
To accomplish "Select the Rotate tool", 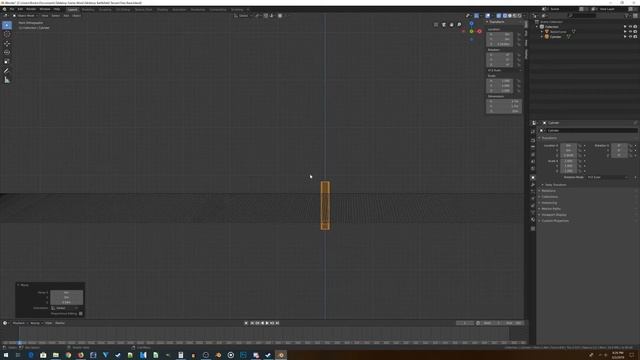I will click(x=7, y=52).
